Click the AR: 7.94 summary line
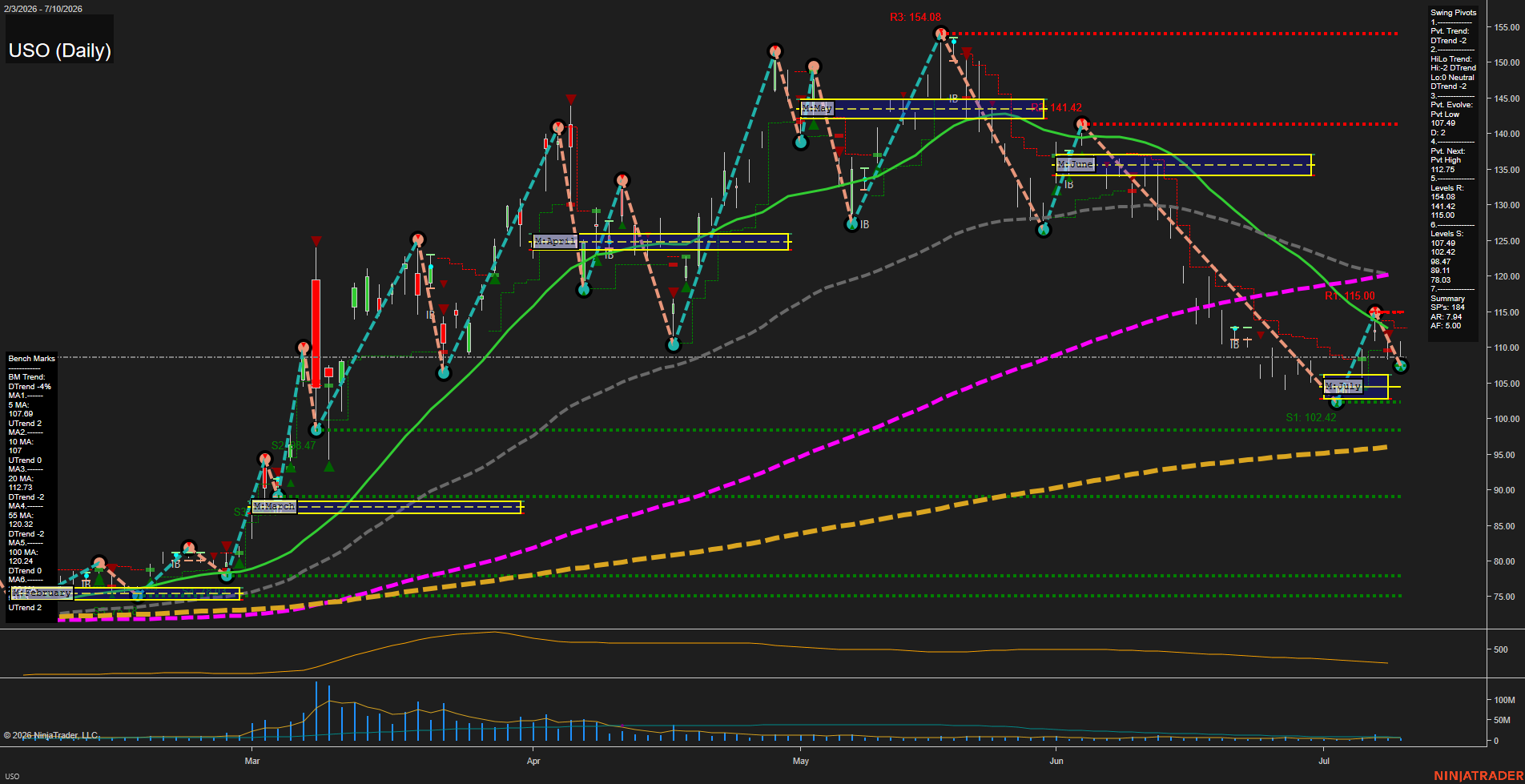1525x784 pixels. [1447, 317]
